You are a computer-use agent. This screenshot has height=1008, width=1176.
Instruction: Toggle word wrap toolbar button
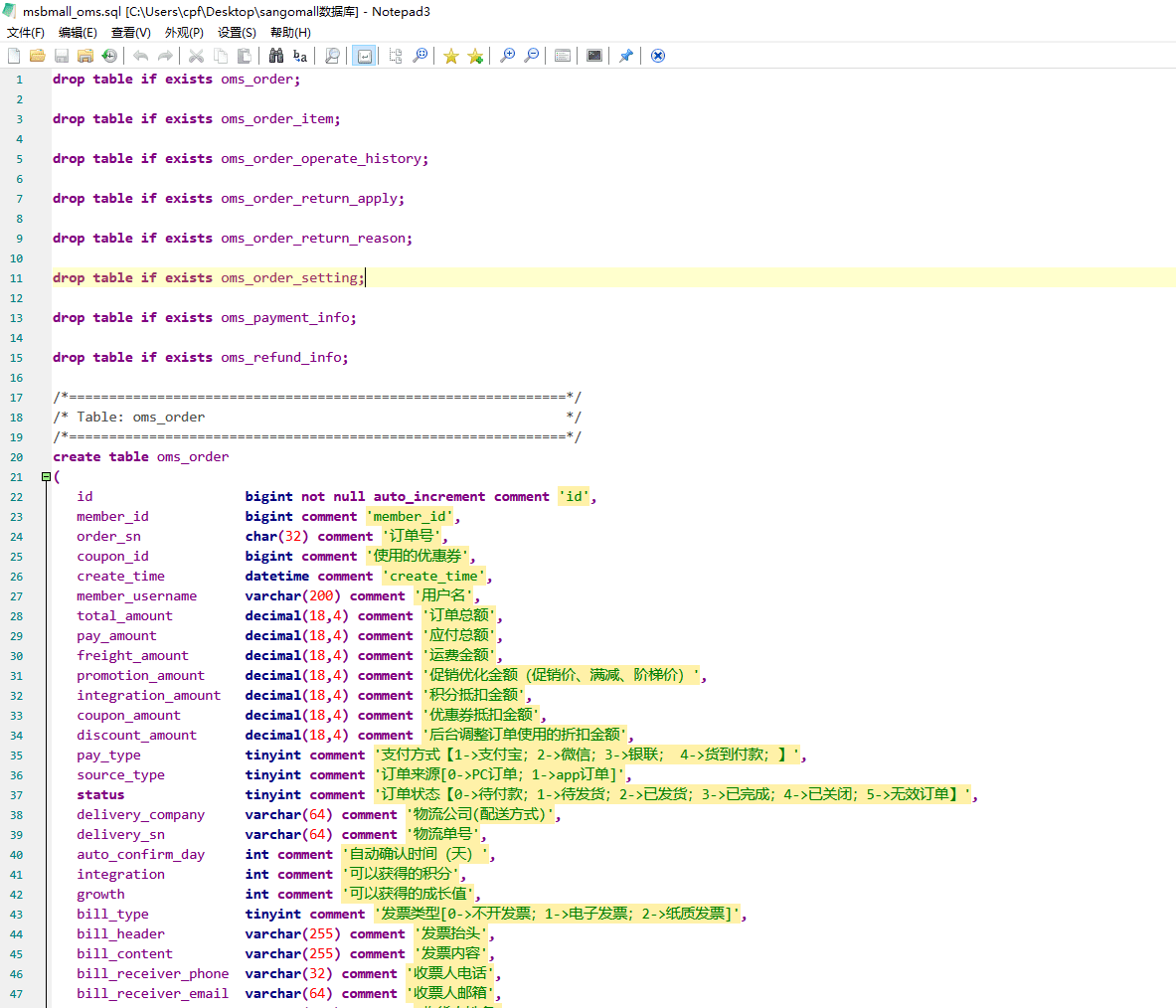pos(365,56)
